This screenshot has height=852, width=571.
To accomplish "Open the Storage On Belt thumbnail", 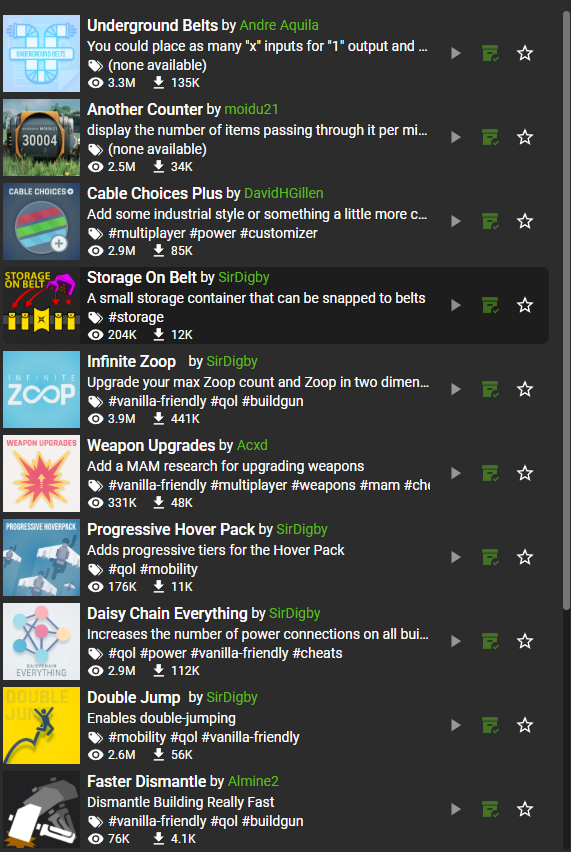I will tap(41, 305).
